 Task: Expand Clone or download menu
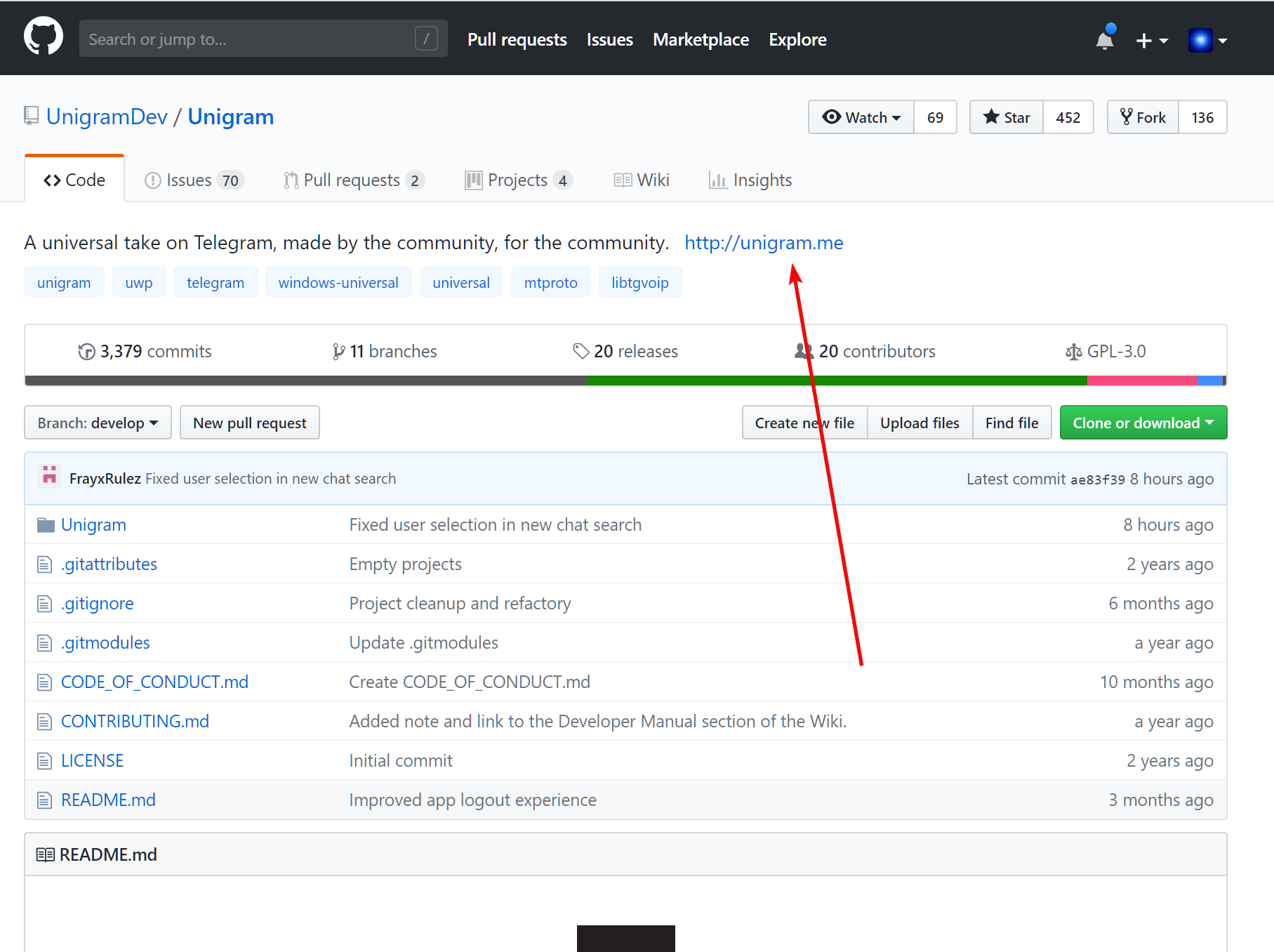pyautogui.click(x=1143, y=423)
